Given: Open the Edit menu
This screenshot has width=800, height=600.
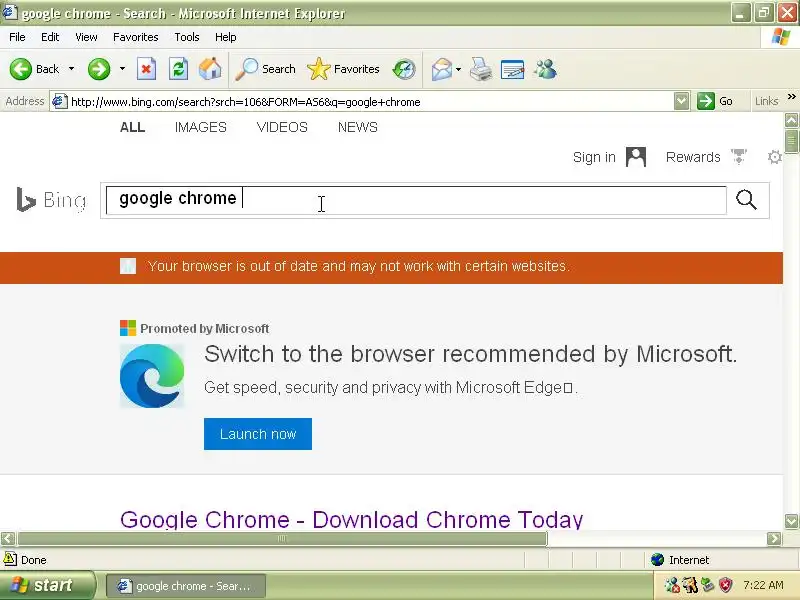Looking at the screenshot, I should click(50, 37).
